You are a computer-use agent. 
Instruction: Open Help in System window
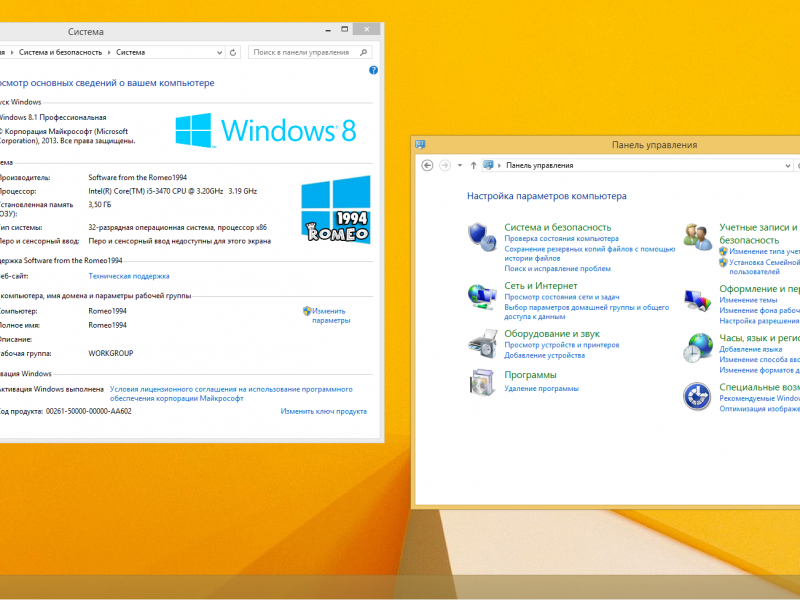373,70
